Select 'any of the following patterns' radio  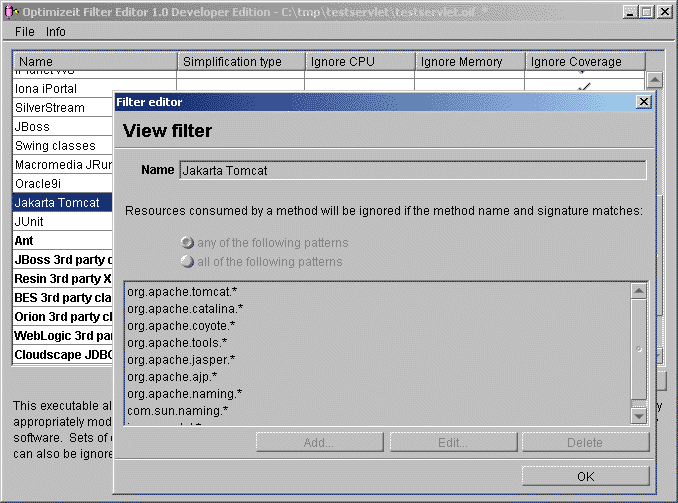[186, 243]
